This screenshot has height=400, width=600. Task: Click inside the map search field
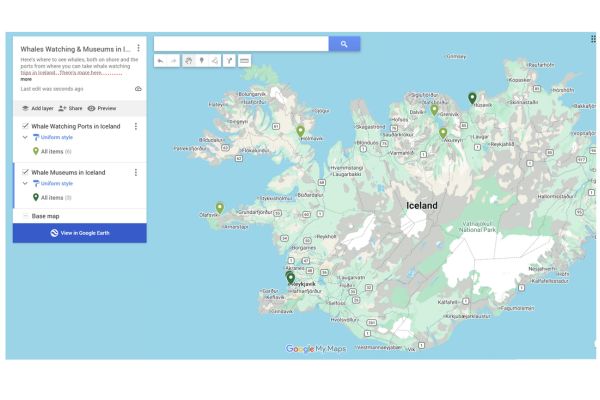241,44
